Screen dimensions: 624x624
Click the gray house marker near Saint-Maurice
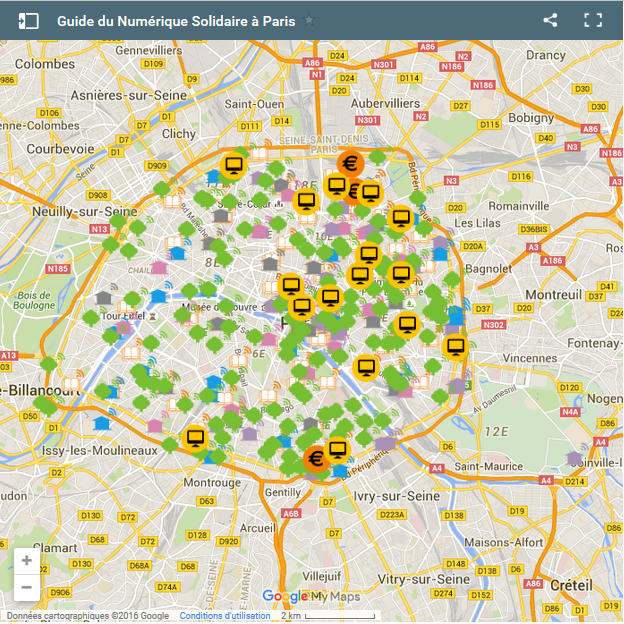pos(574,458)
